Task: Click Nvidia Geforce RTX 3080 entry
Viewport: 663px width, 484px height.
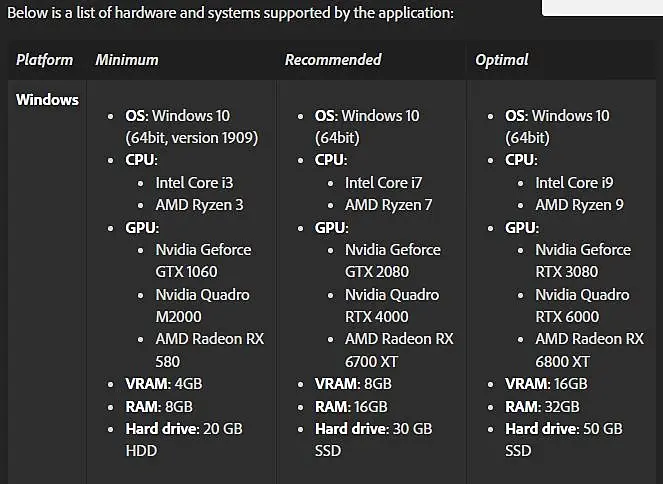Action: 583,260
